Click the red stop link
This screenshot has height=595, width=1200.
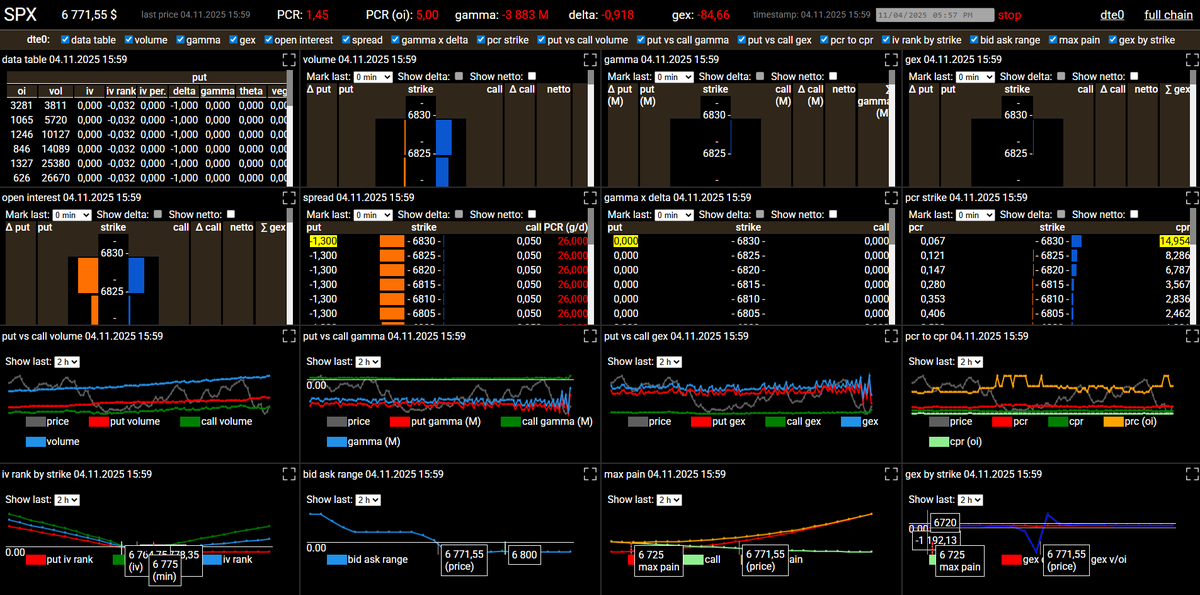[x=1010, y=15]
